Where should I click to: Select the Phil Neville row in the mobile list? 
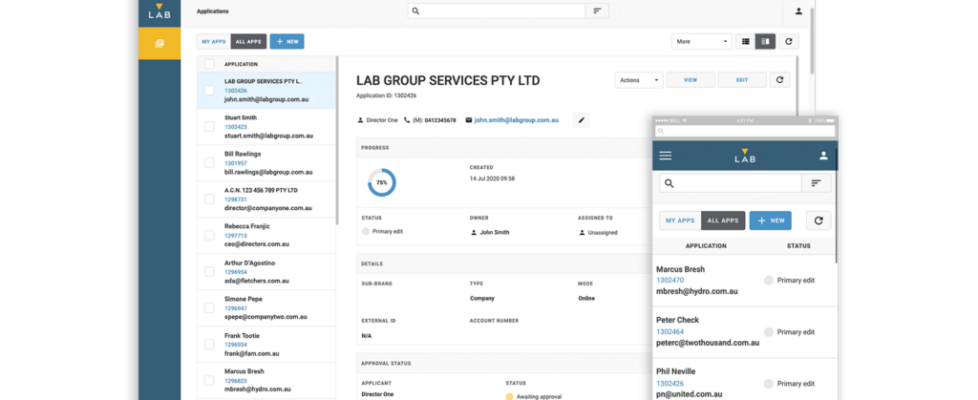click(745, 379)
